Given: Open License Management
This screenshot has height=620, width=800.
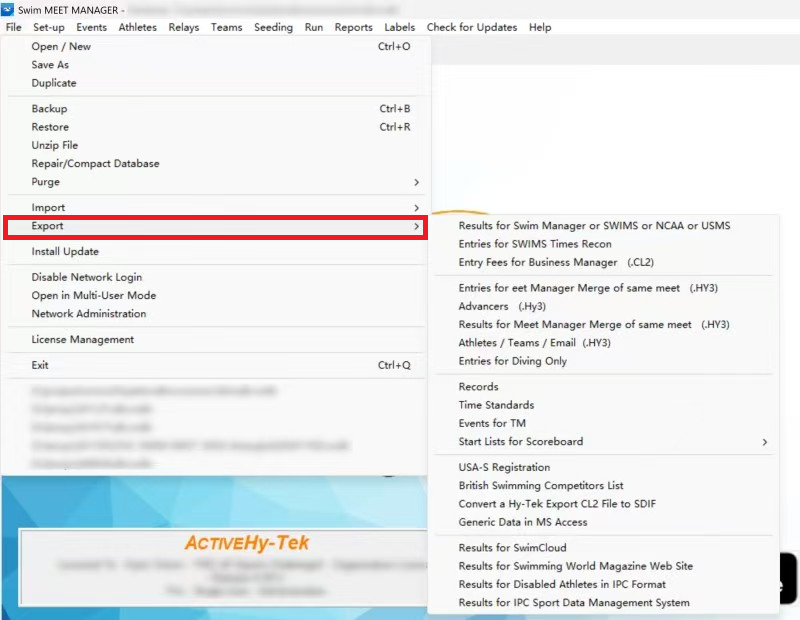Looking at the screenshot, I should [82, 340].
